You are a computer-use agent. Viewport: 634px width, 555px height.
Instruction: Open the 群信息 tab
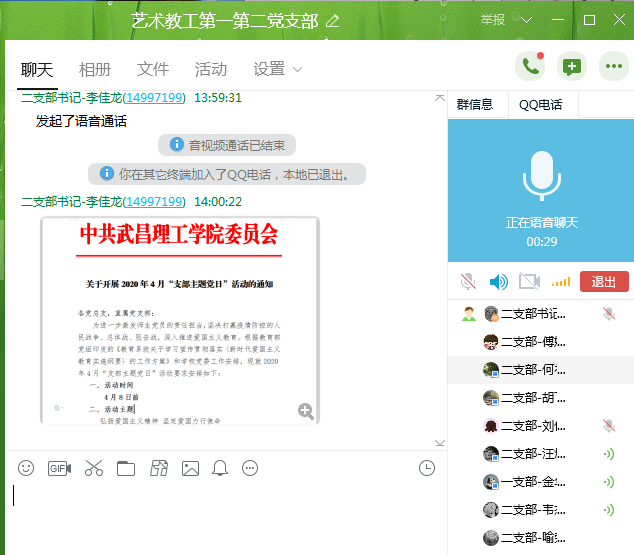475,105
